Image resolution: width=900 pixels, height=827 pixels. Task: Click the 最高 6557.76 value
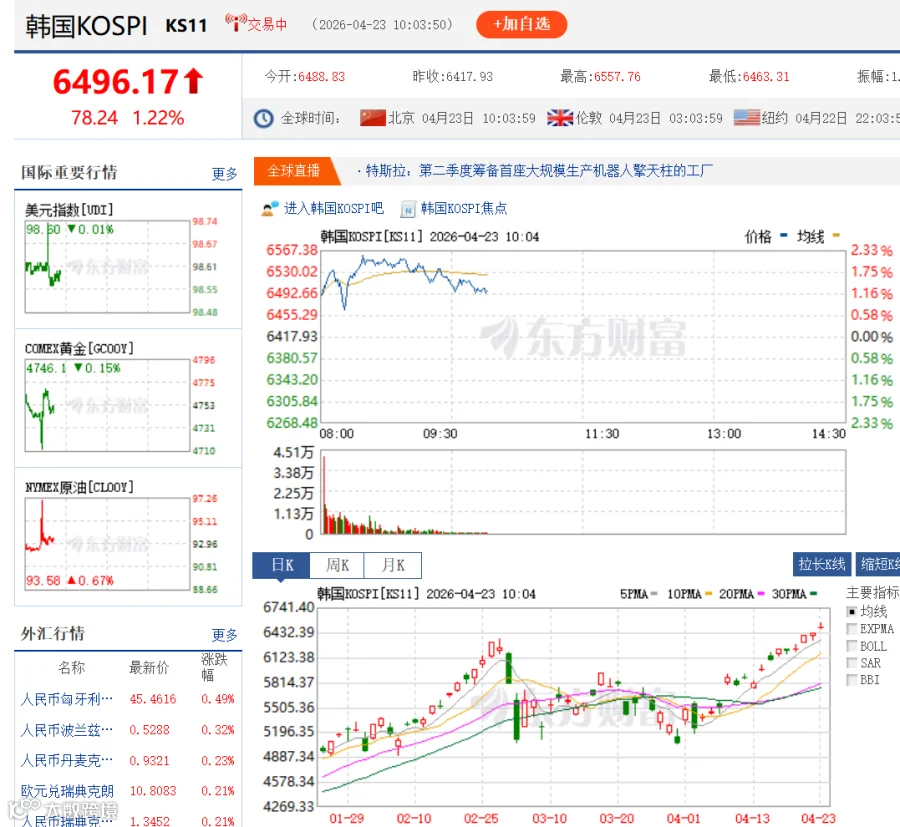[x=617, y=76]
